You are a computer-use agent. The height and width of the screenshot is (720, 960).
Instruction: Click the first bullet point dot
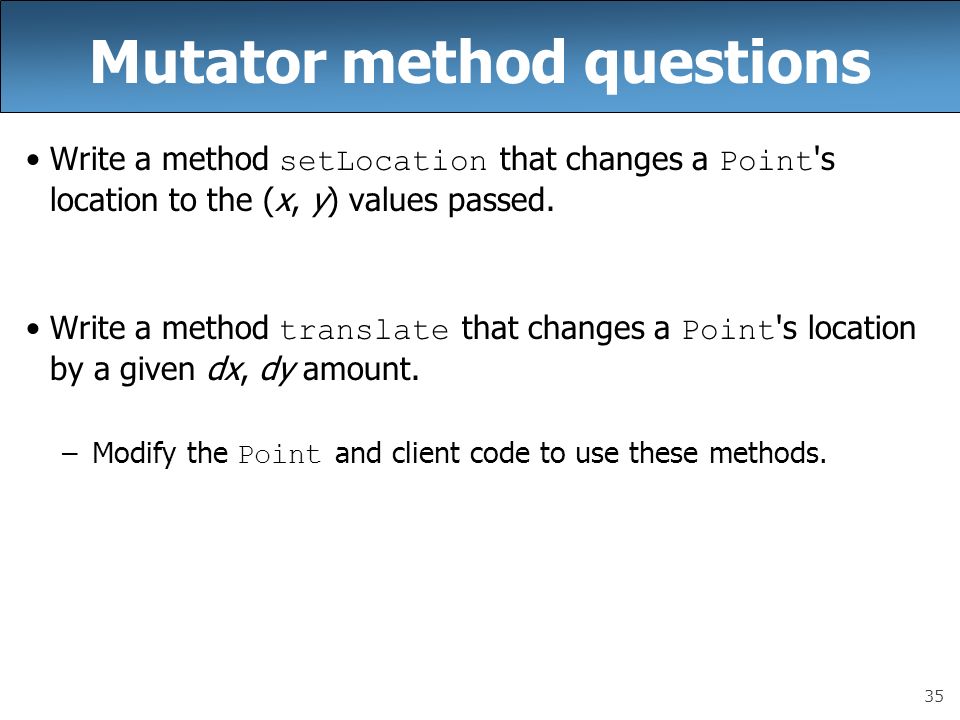(33, 161)
